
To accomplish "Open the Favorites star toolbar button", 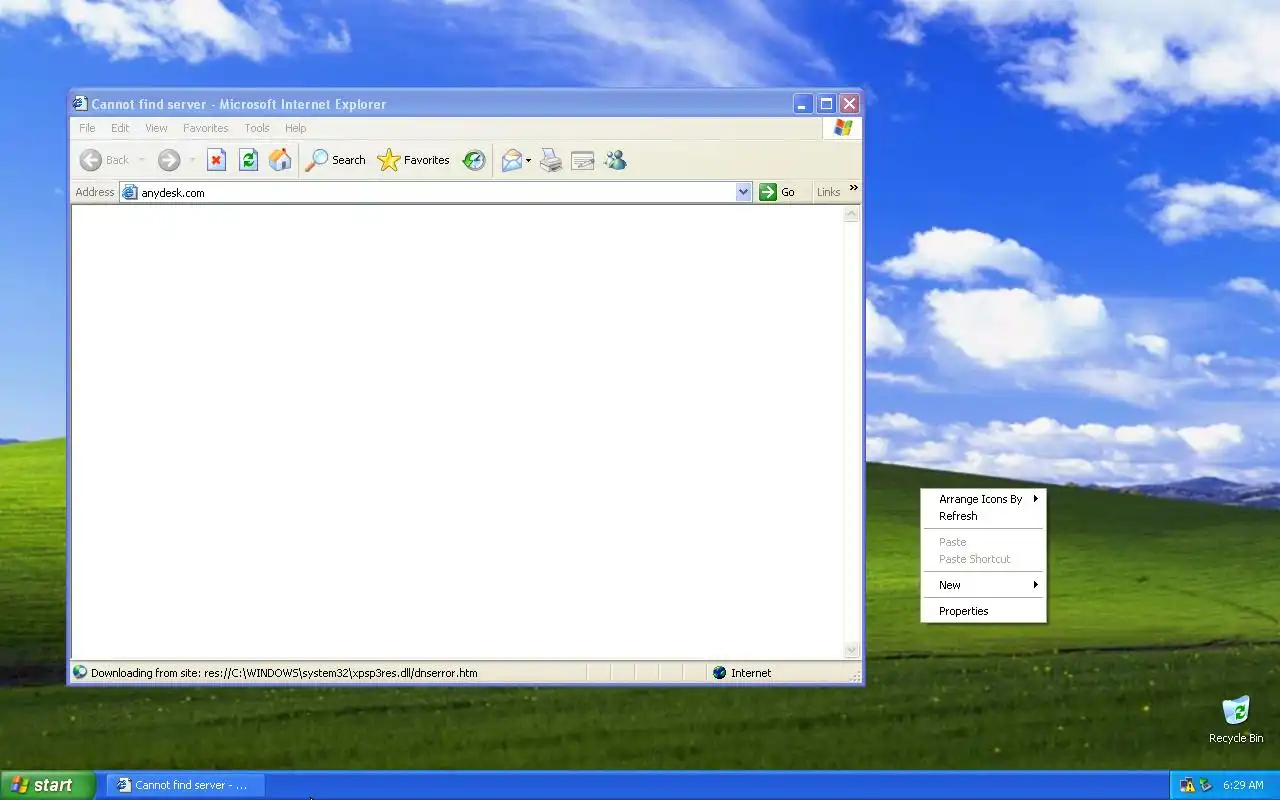I will [413, 160].
